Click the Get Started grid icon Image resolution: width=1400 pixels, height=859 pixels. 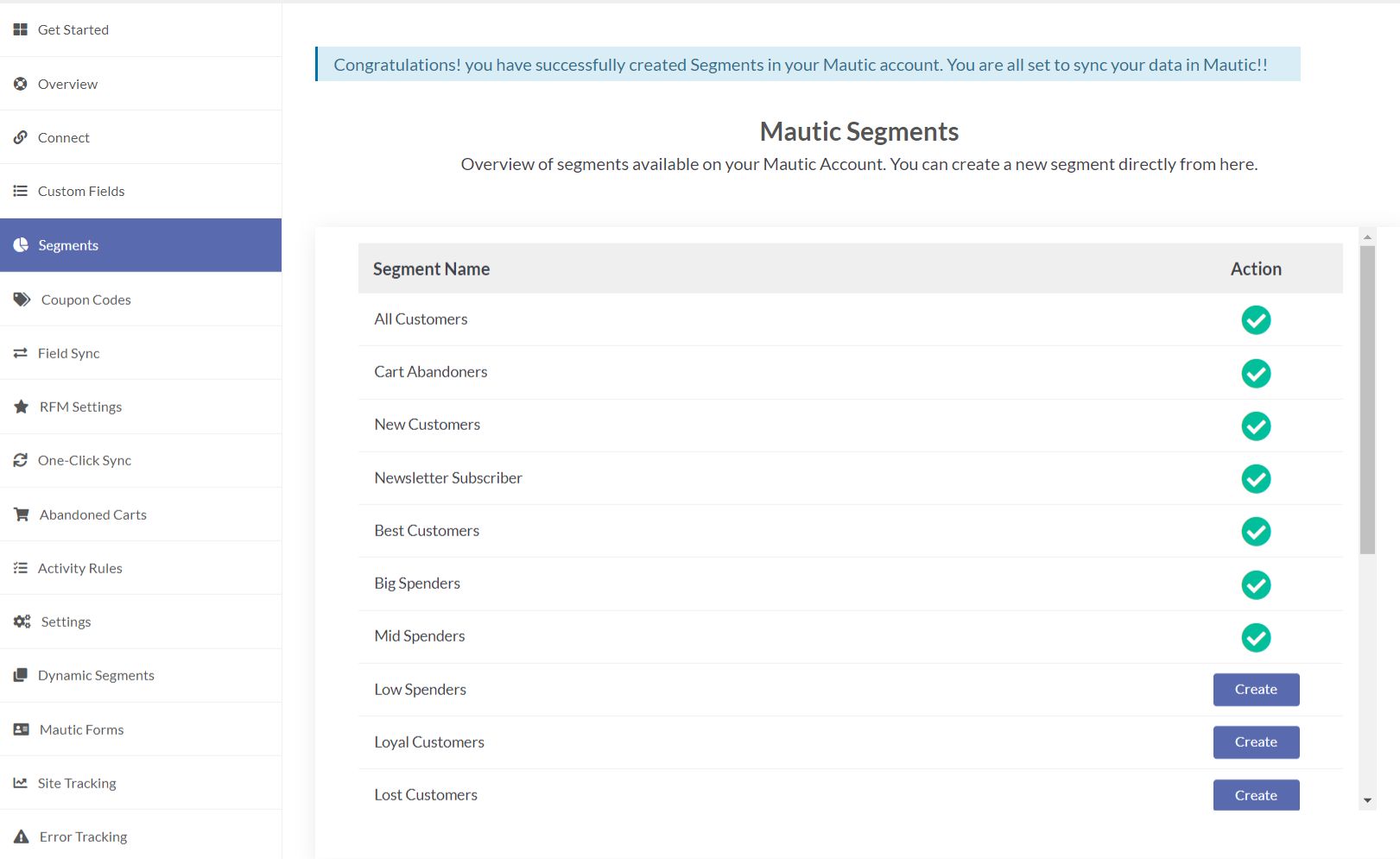20,29
